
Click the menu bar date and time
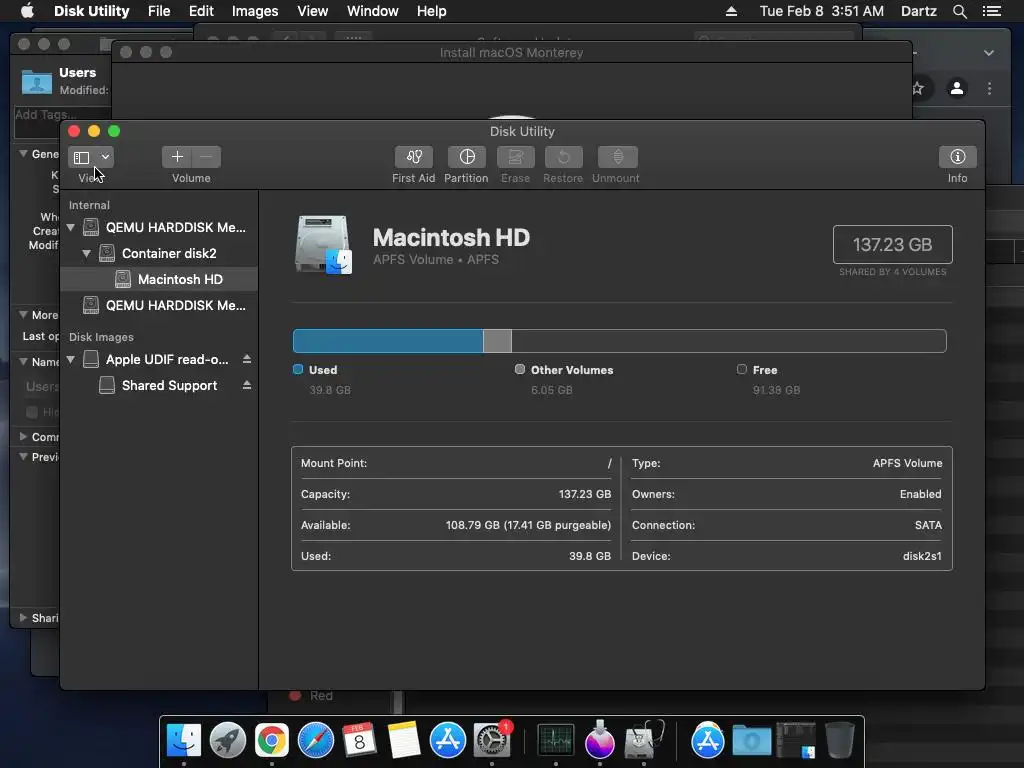(822, 11)
